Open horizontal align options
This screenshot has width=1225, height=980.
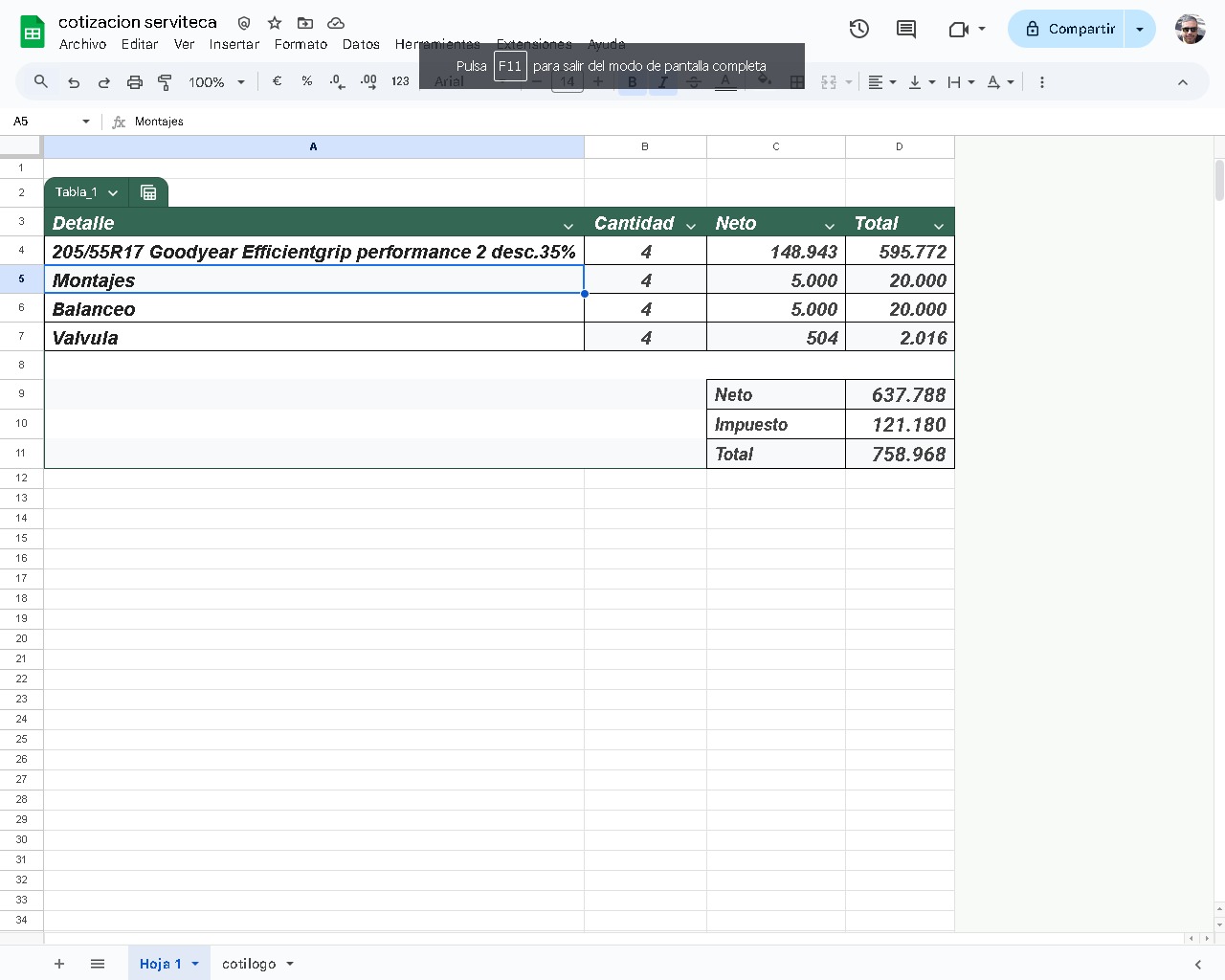pyautogui.click(x=881, y=82)
